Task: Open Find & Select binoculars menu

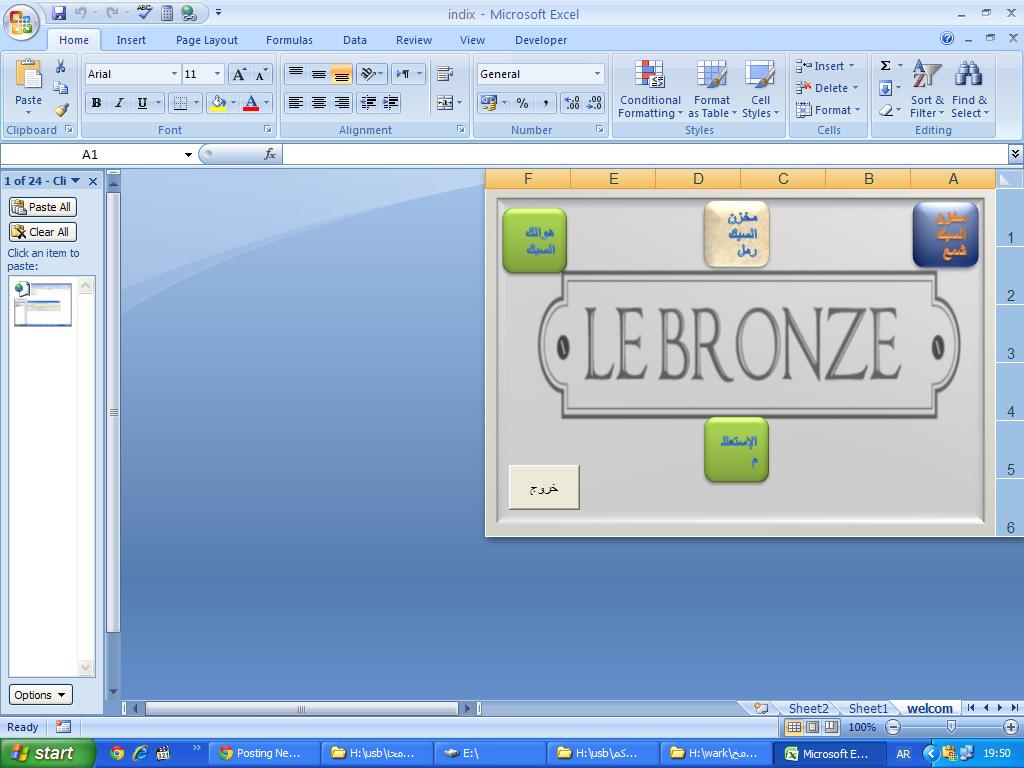Action: coord(969,89)
